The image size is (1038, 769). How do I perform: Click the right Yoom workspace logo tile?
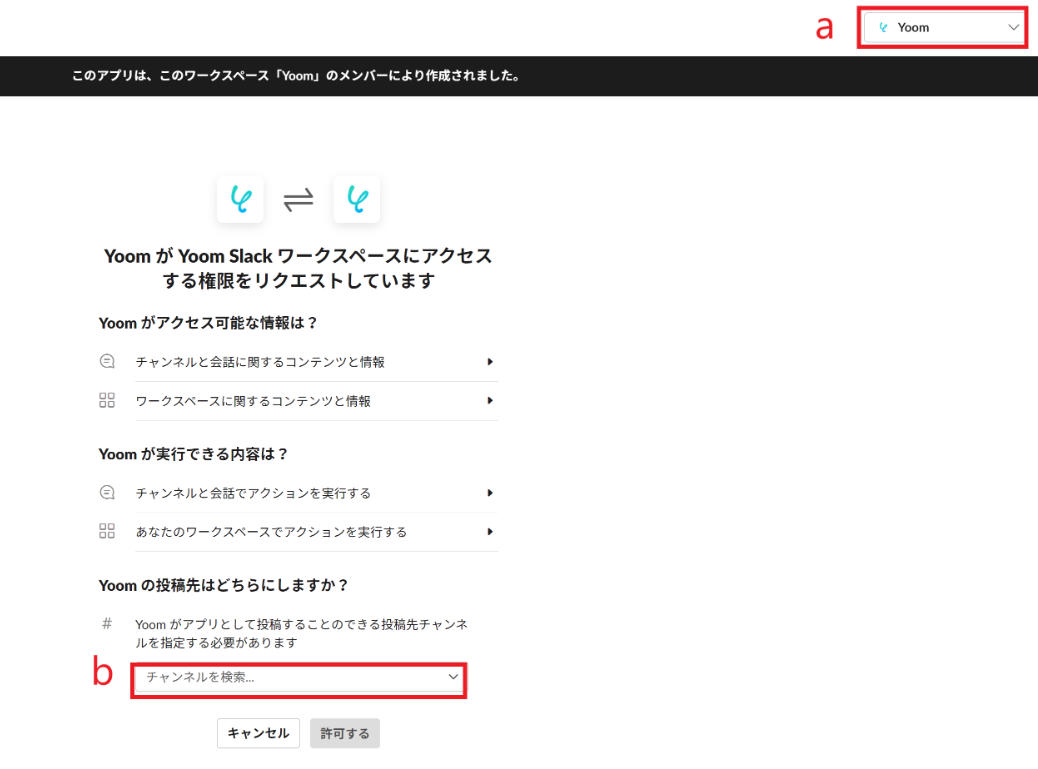(x=357, y=199)
